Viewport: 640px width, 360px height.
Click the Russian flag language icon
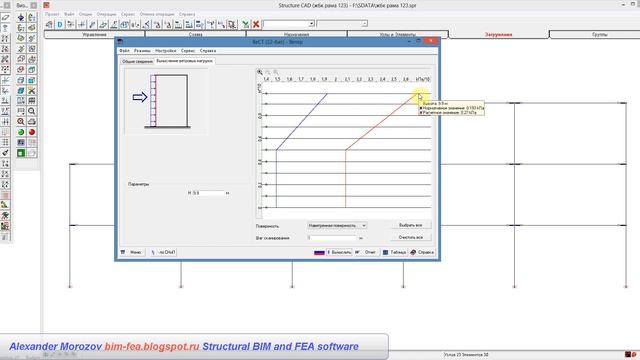pos(319,253)
